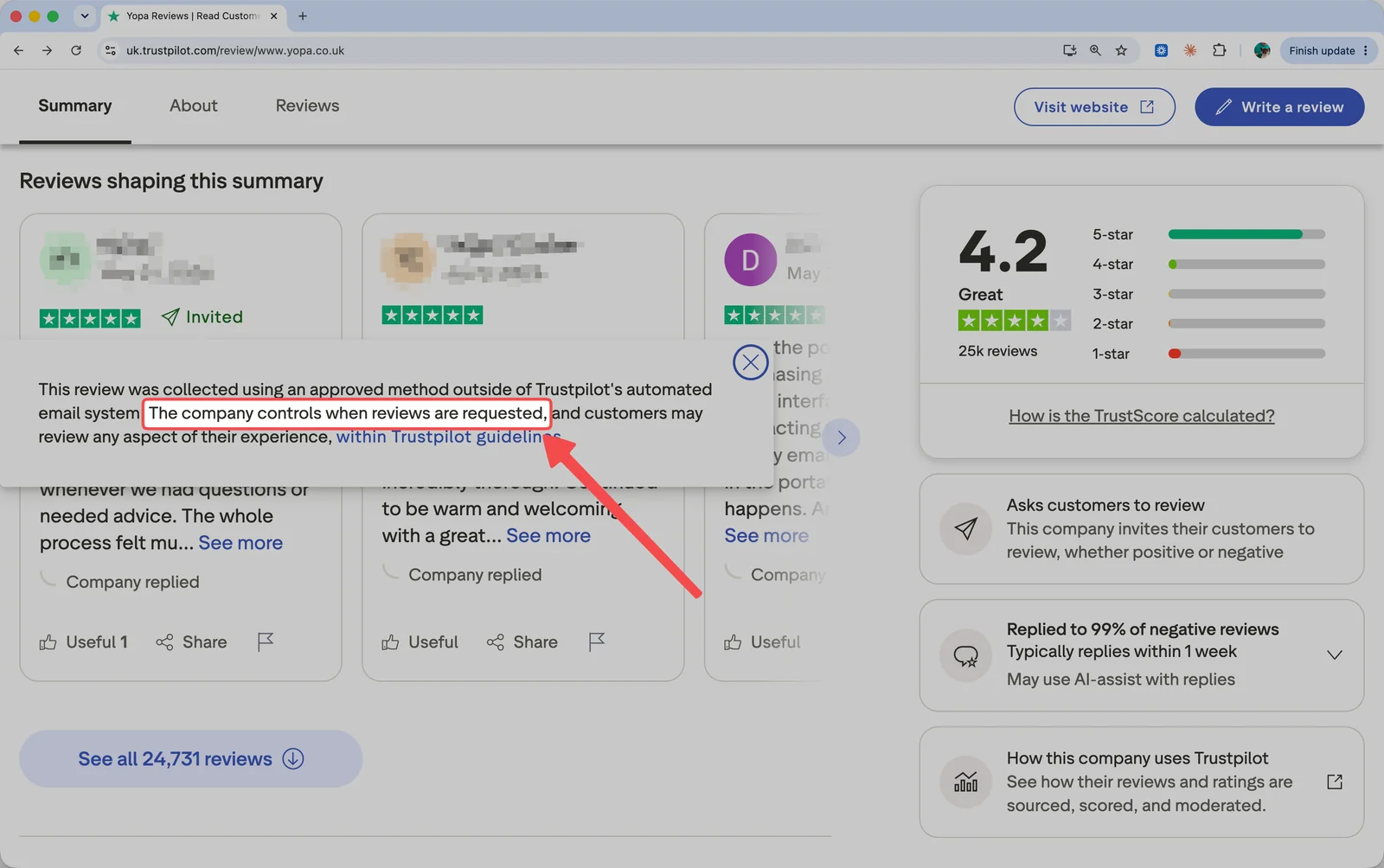The width and height of the screenshot is (1384, 868).
Task: Click Asks customers to review card
Action: click(1142, 529)
